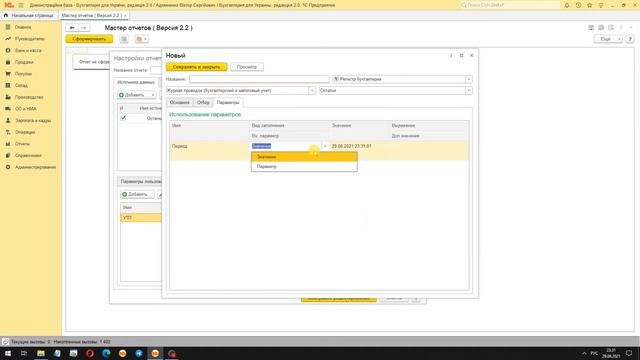
Task: Click Сохранить и закрыть button
Action: coord(196,67)
